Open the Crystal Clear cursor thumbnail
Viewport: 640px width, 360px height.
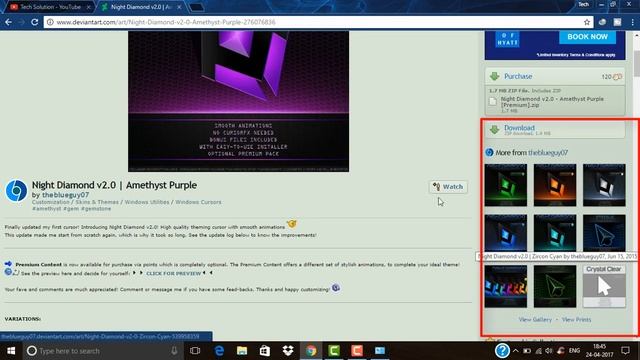(x=604, y=287)
